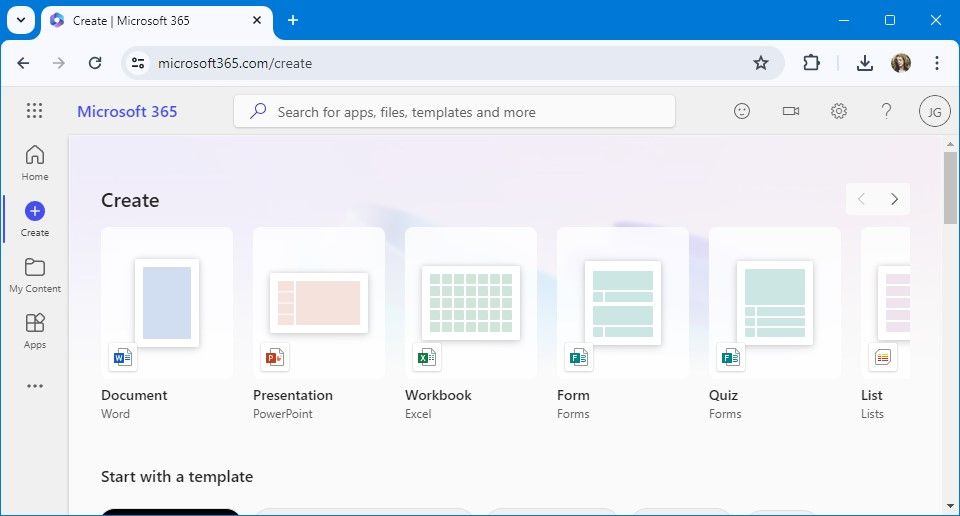Create a new Forms Quiz
The image size is (960, 516).
click(x=774, y=324)
